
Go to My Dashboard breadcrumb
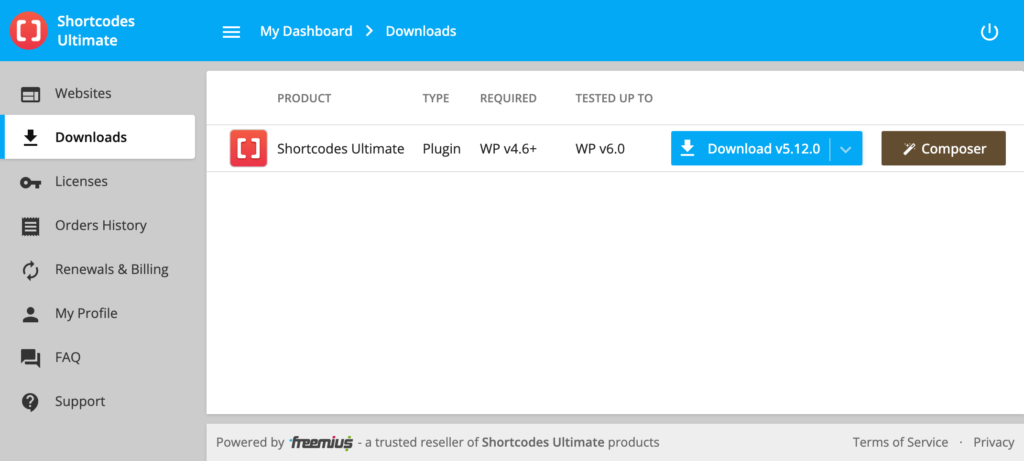point(306,31)
